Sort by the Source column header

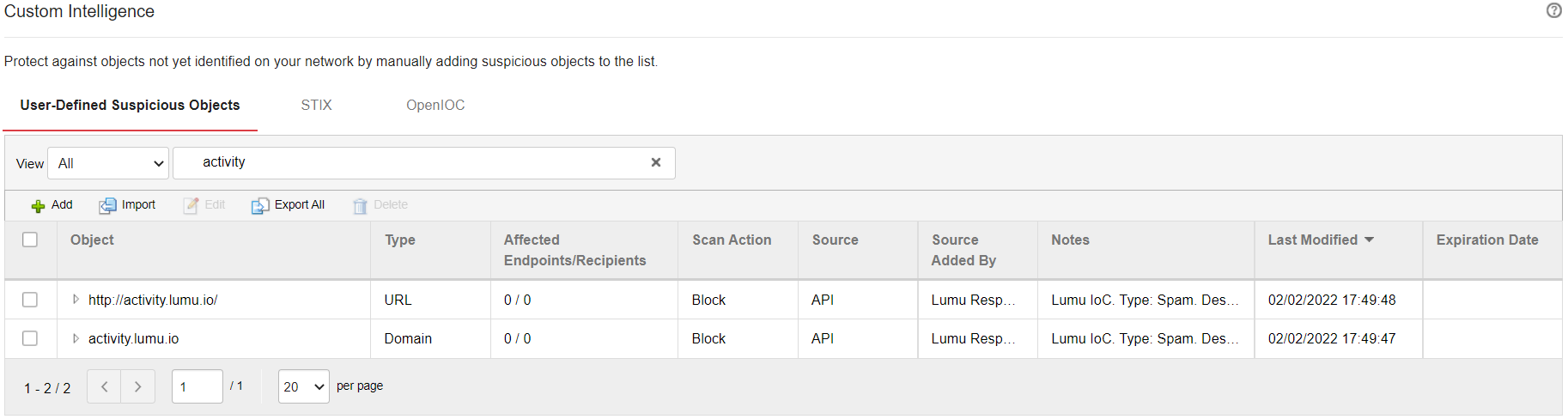[836, 240]
